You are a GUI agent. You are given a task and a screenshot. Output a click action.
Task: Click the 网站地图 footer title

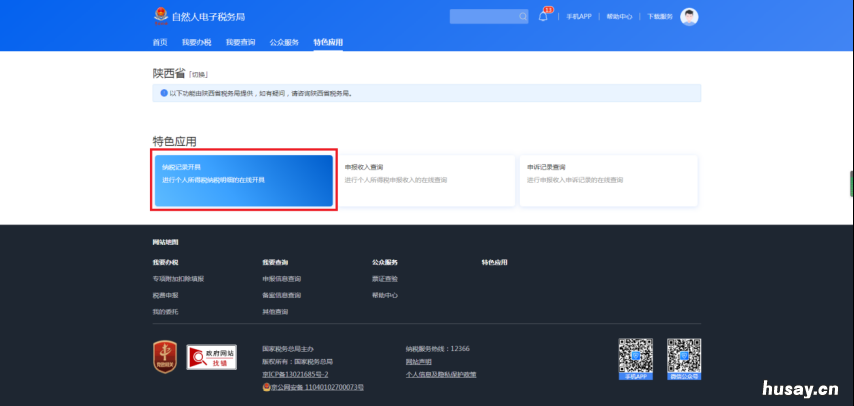point(165,242)
